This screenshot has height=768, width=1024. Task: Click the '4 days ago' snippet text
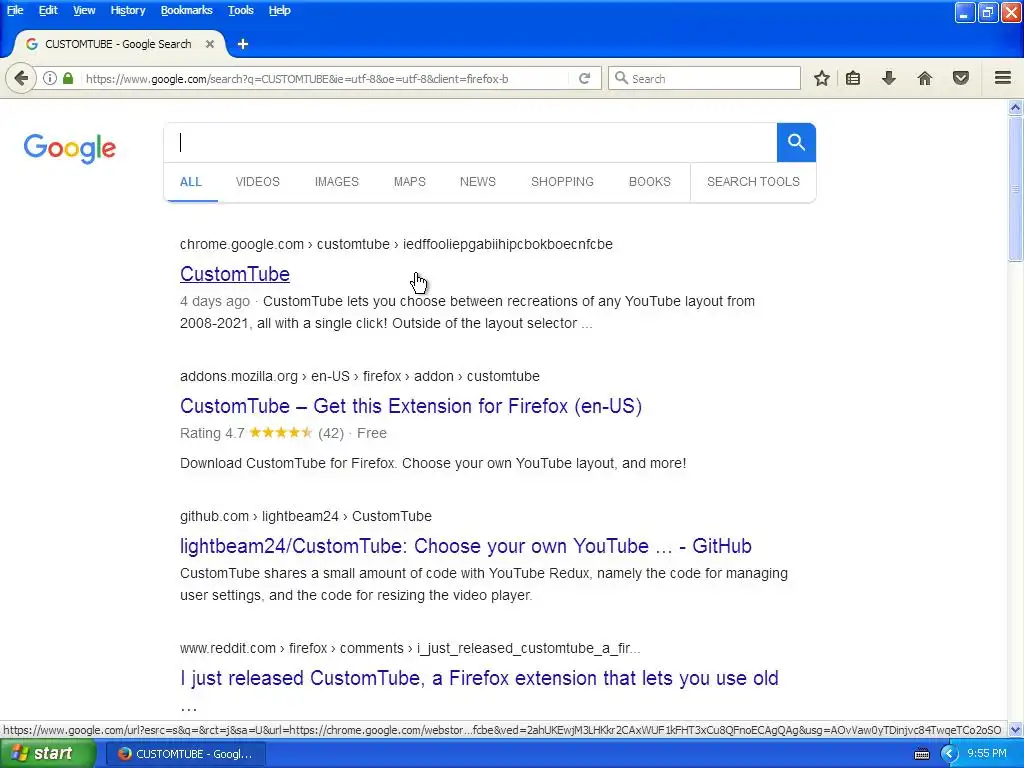[x=215, y=301]
